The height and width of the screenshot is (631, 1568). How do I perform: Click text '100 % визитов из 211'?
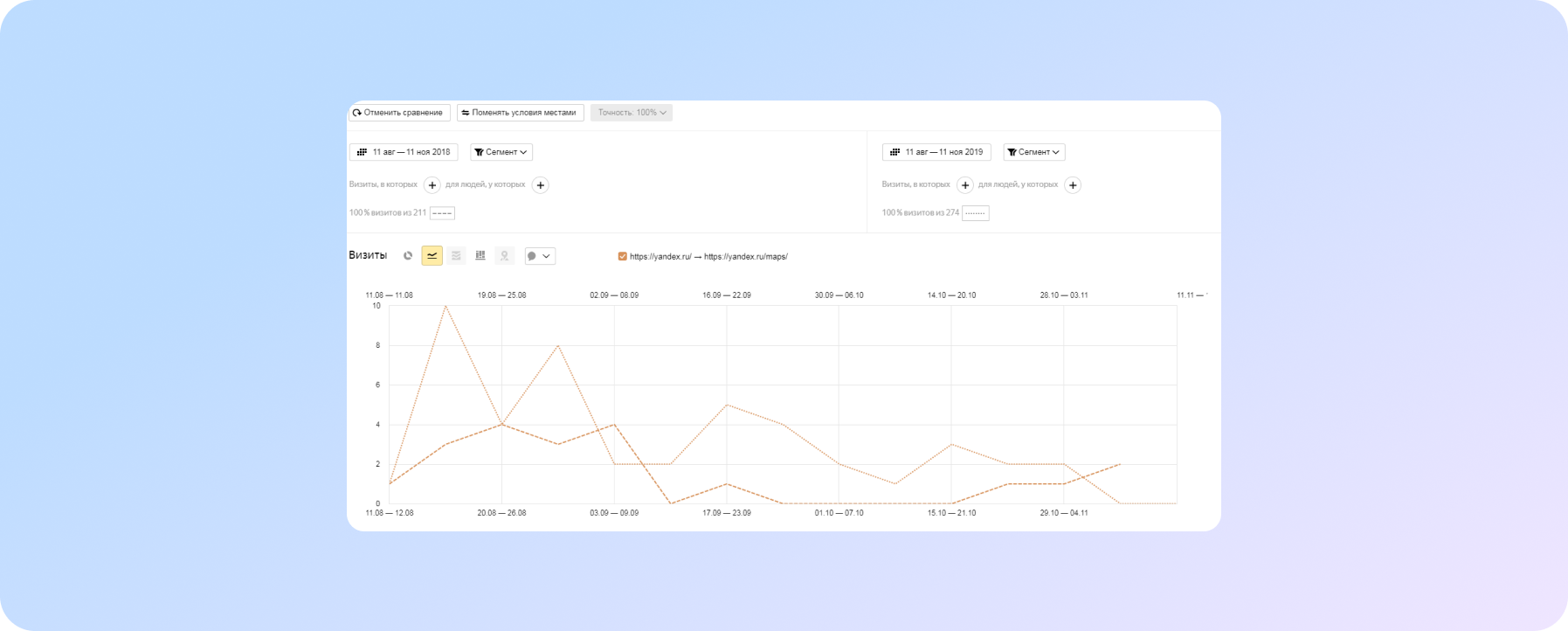(388, 213)
